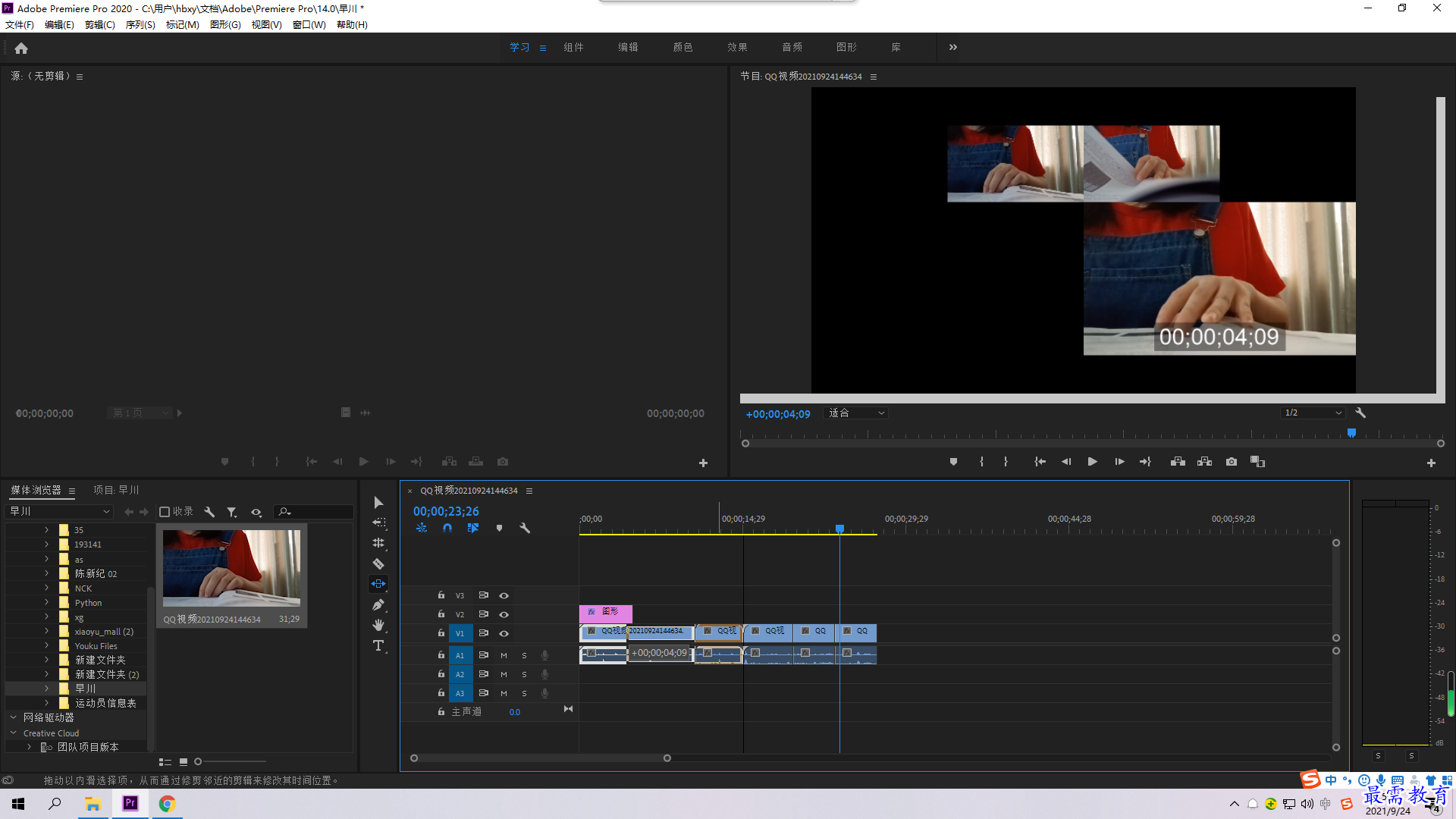Toggle V2 track visibility eye
The height and width of the screenshot is (819, 1456).
coord(504,614)
